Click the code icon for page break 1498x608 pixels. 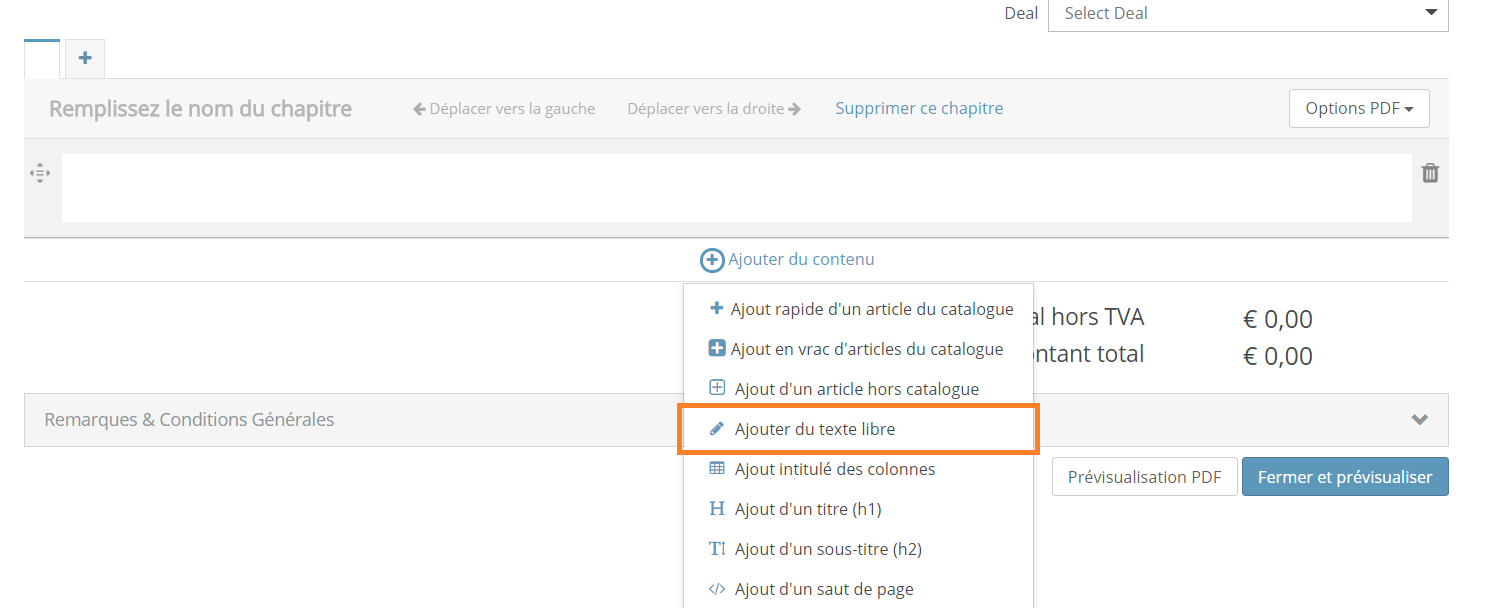(x=716, y=588)
